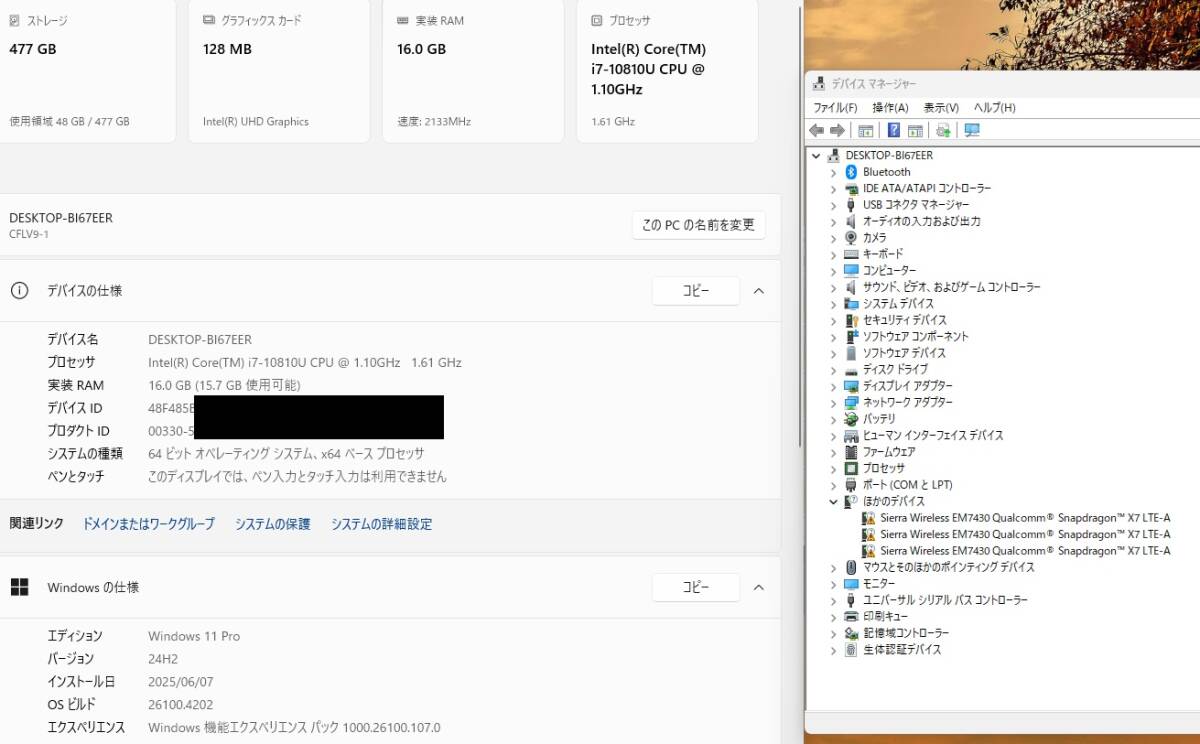Toggle the console tree pane toolbar icon

tap(866, 130)
